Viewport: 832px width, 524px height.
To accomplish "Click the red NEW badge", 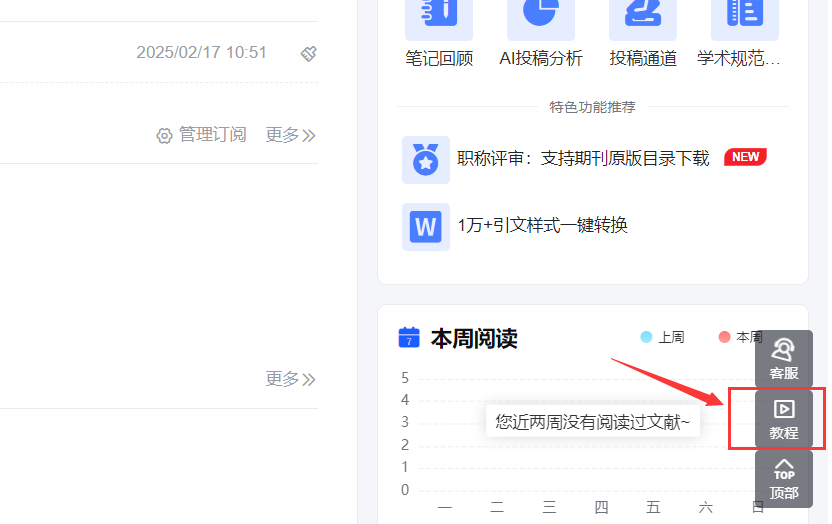I will click(745, 157).
